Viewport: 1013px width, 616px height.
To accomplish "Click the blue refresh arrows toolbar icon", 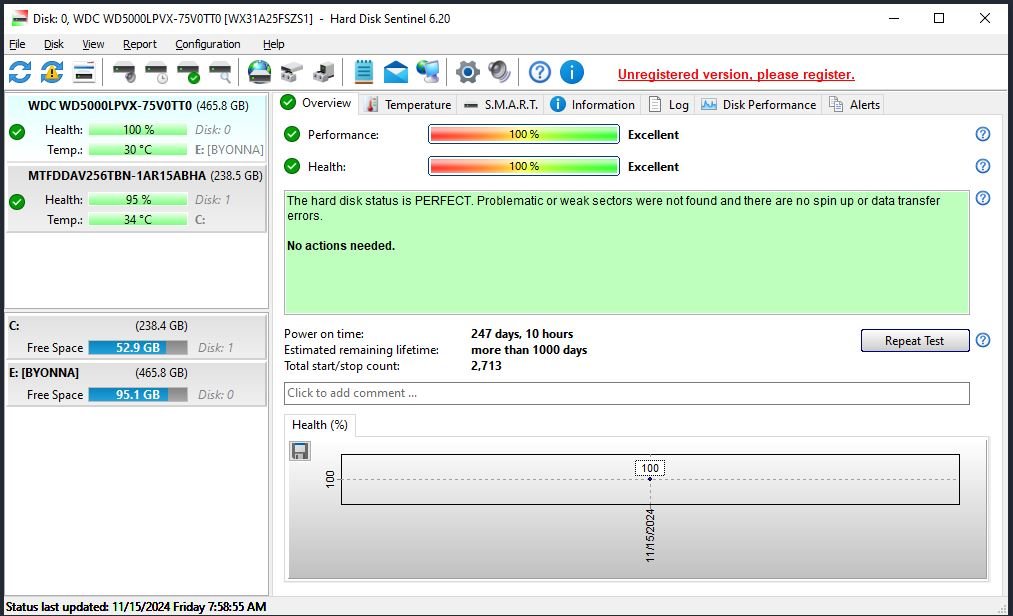I will (x=20, y=72).
